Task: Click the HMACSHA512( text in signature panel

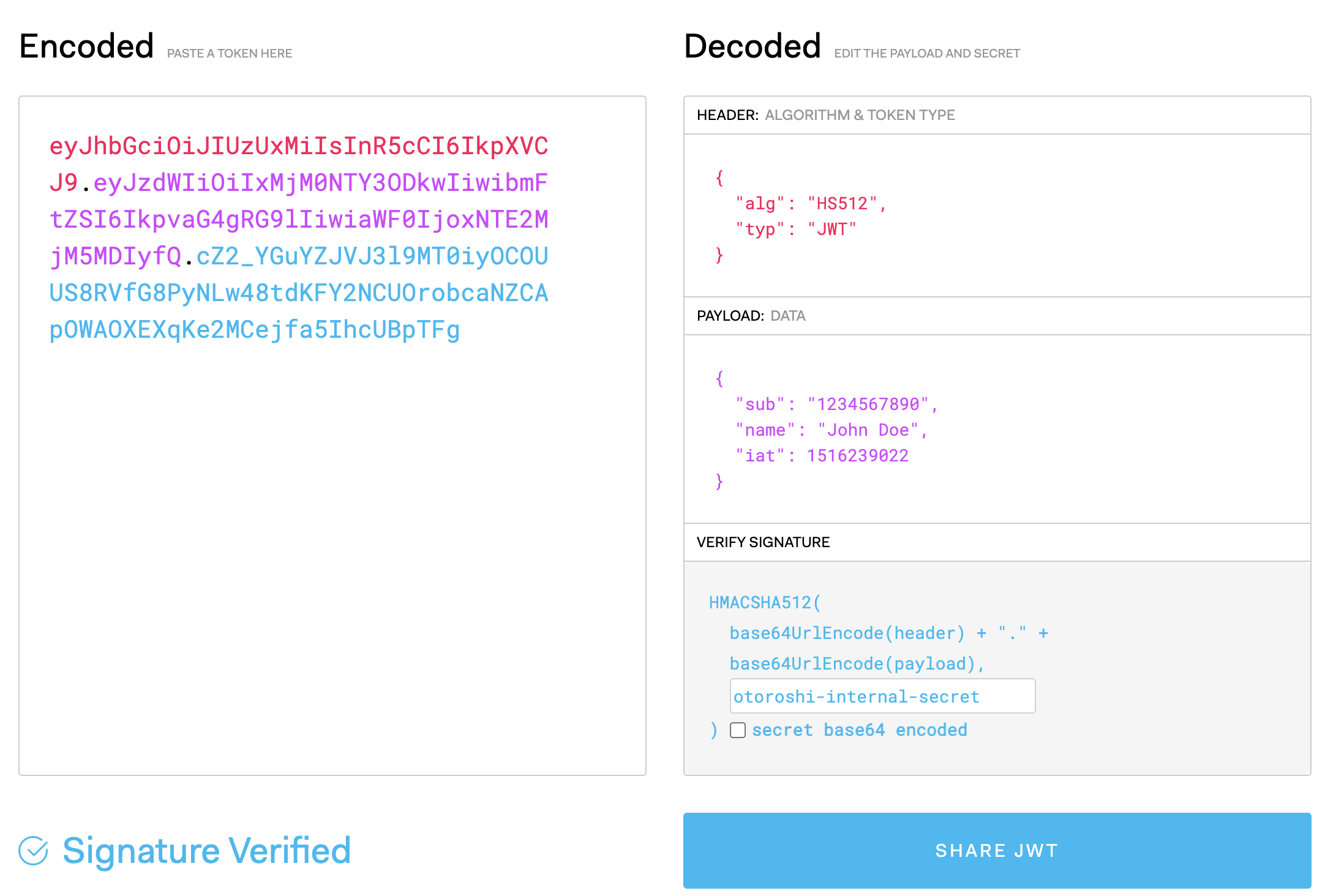Action: point(764,603)
